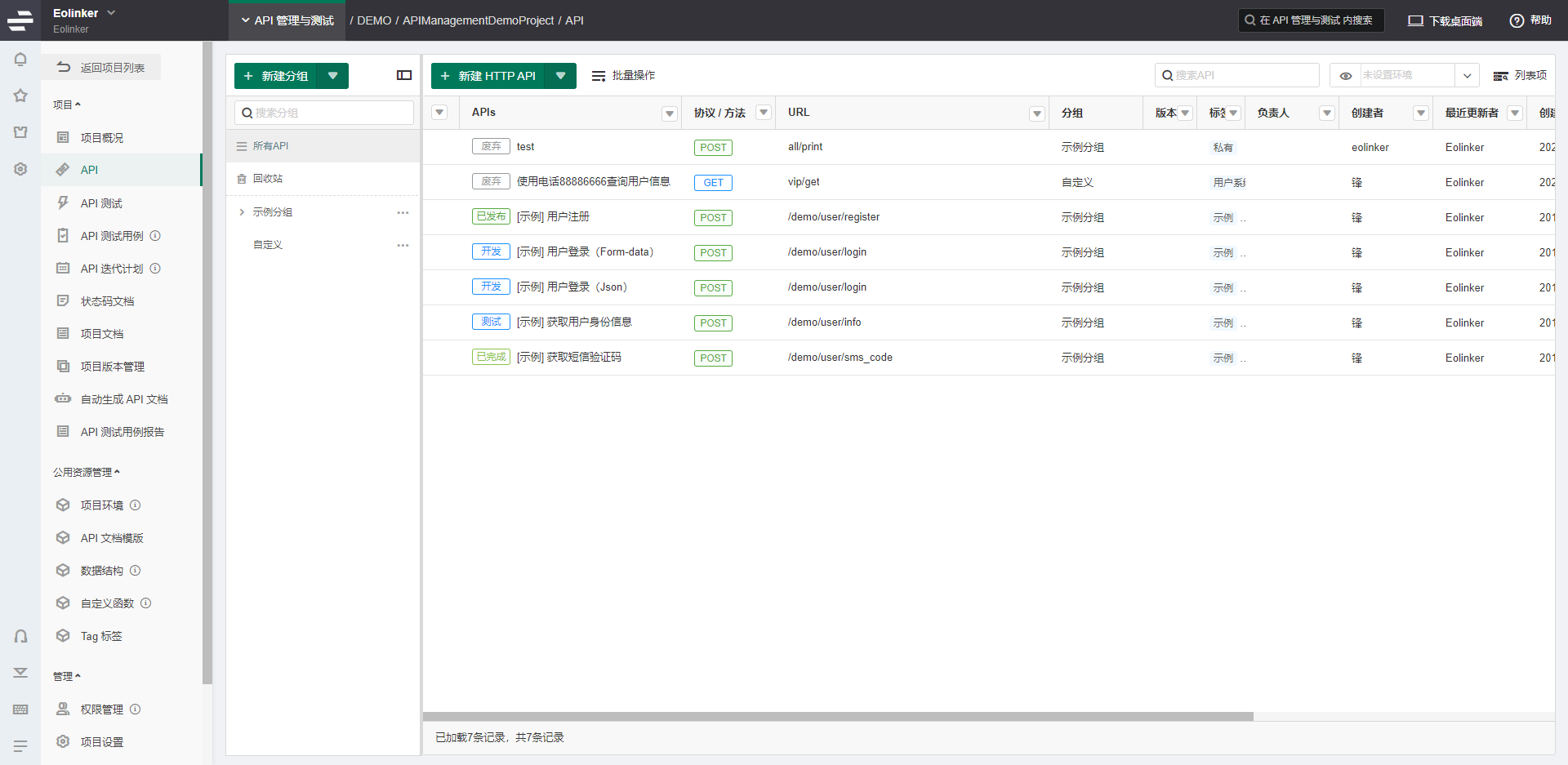Image resolution: width=1568 pixels, height=765 pixels.
Task: Click the help (帮助) icon in top bar
Action: pos(1517,20)
